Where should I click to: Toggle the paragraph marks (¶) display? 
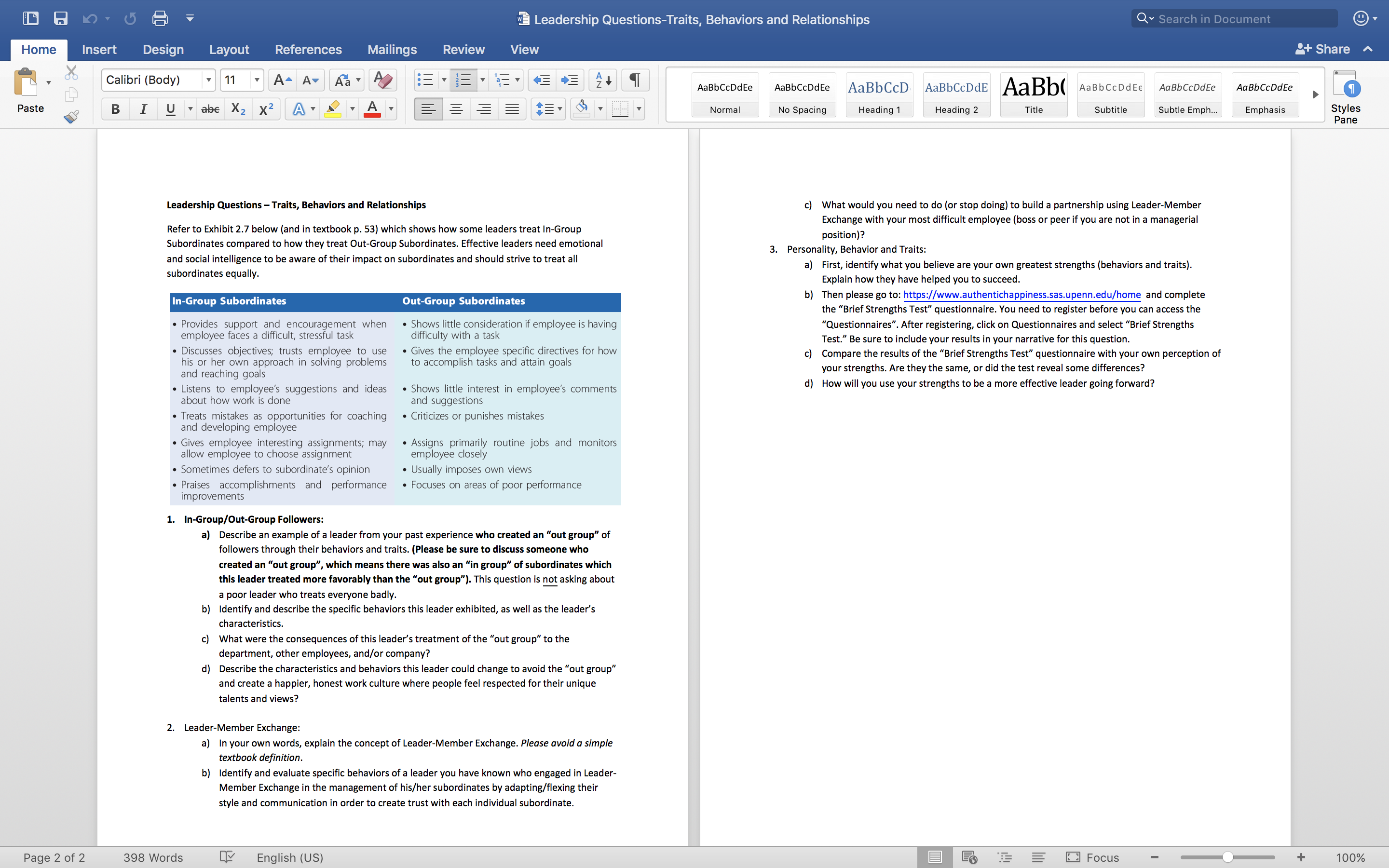click(x=634, y=80)
